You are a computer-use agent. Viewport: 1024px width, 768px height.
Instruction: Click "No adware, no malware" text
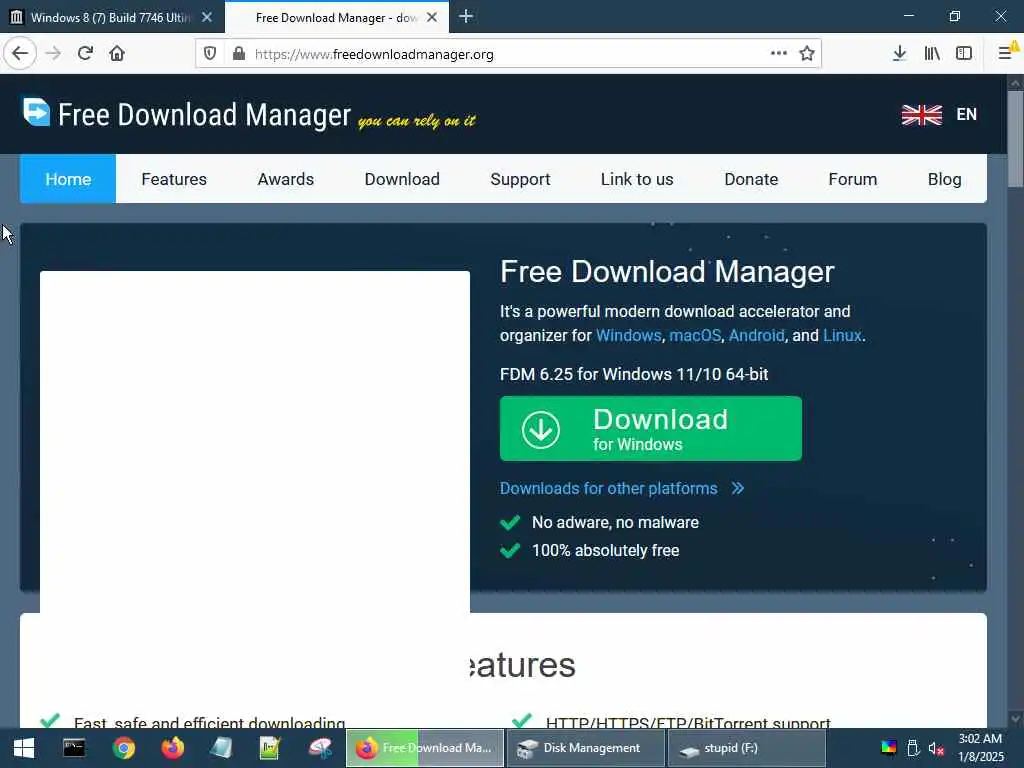[x=615, y=522]
